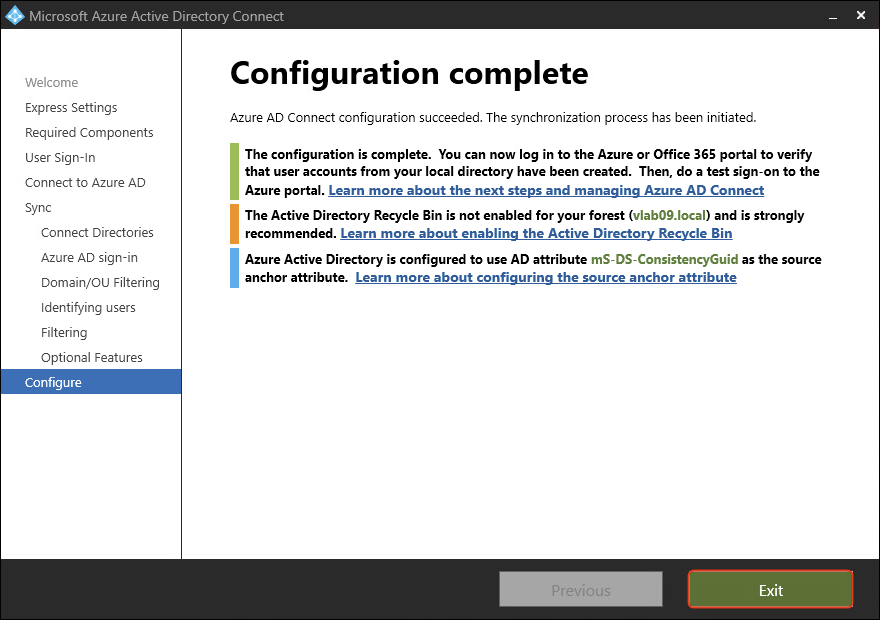Select the Identifying users sub-step
The width and height of the screenshot is (880, 620).
[x=88, y=307]
